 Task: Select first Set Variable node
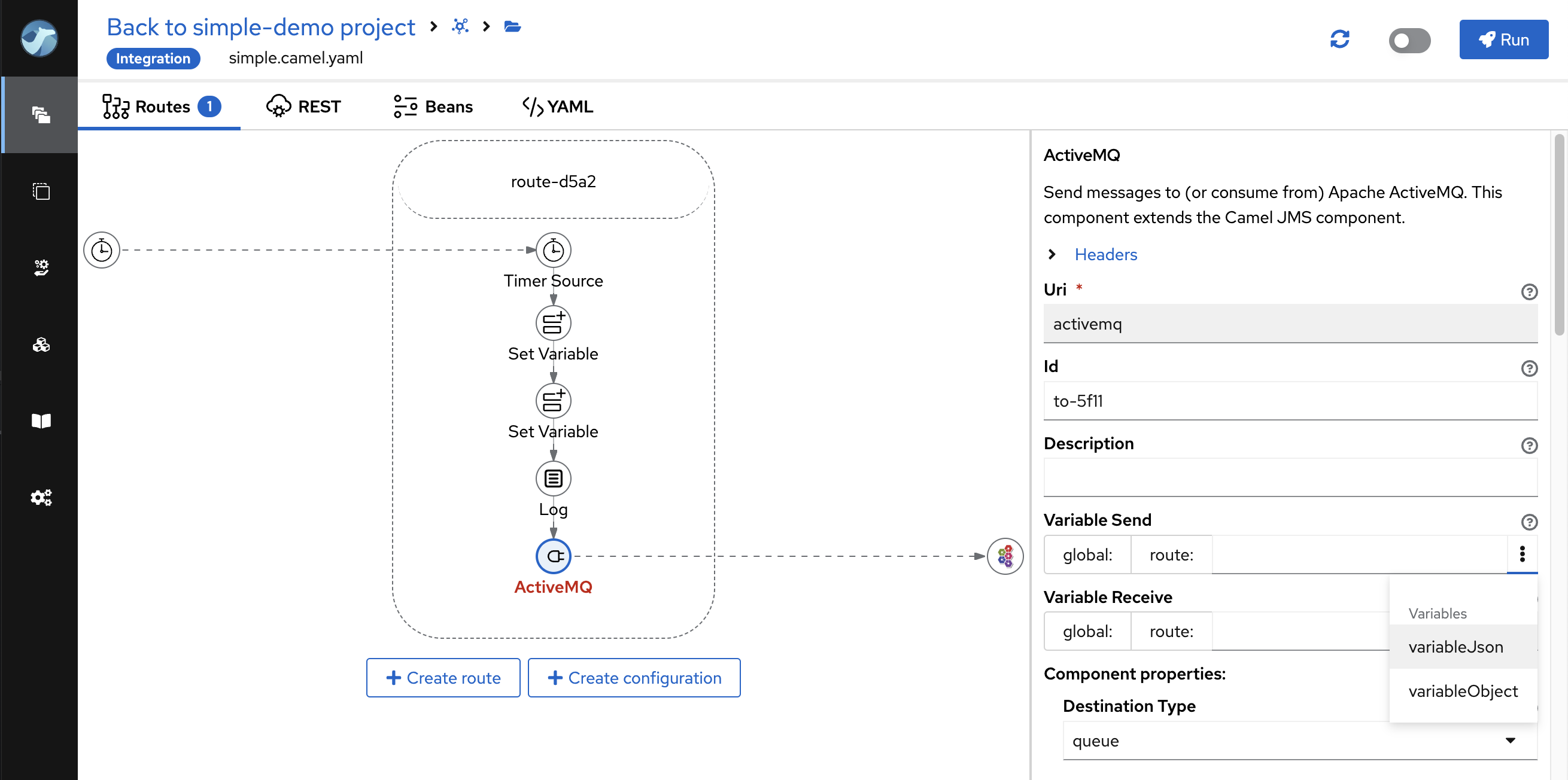click(553, 323)
